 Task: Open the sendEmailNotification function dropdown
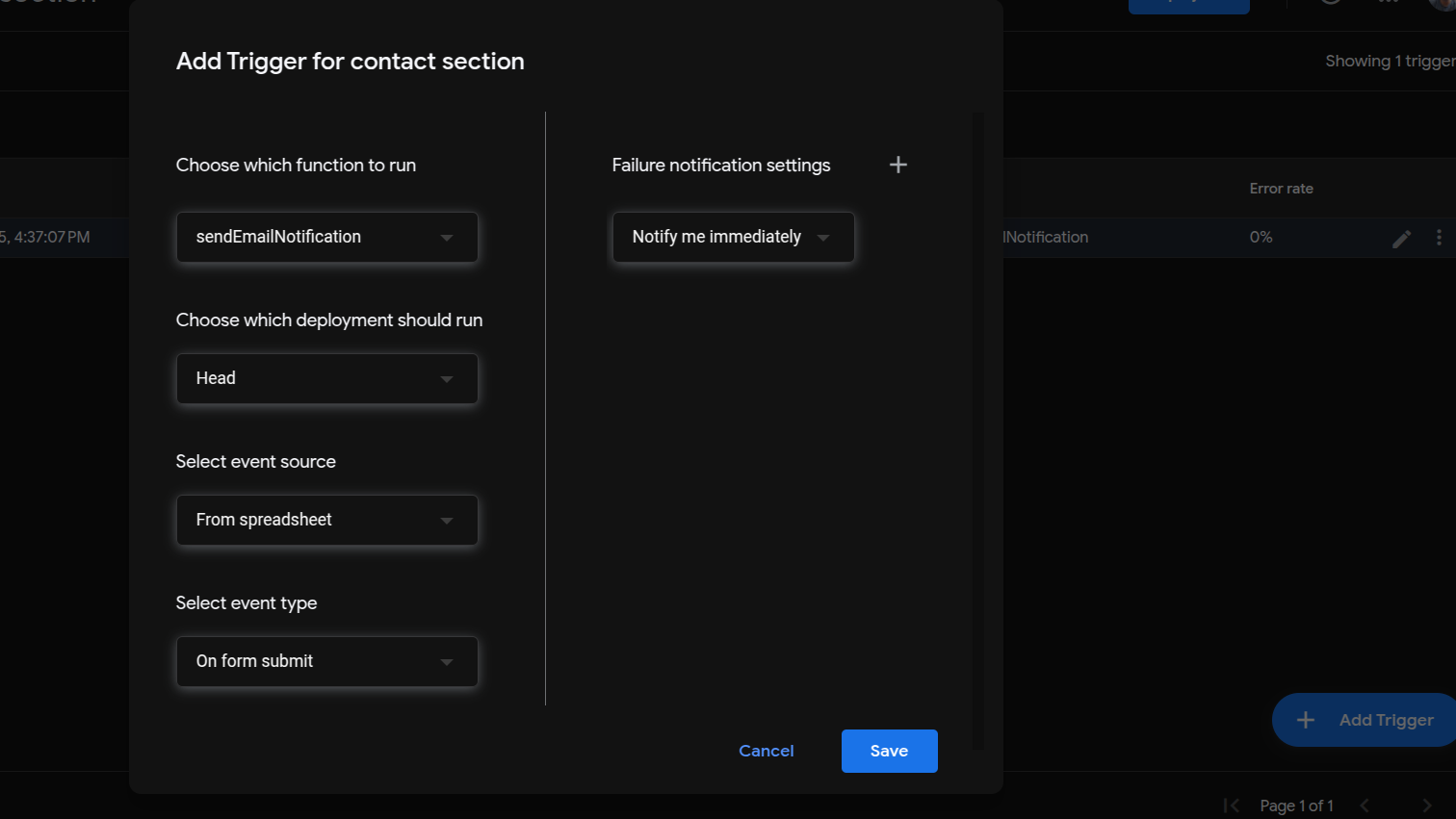click(x=327, y=238)
